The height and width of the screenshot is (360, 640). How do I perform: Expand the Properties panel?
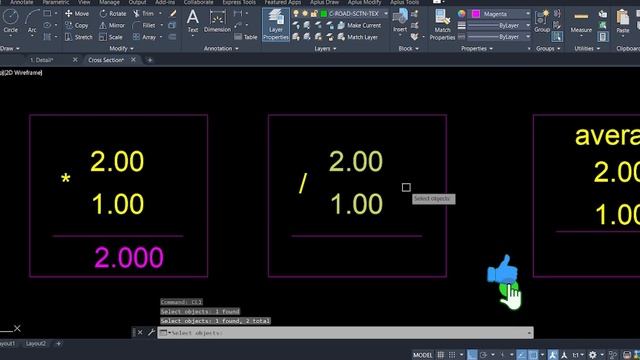click(477, 49)
